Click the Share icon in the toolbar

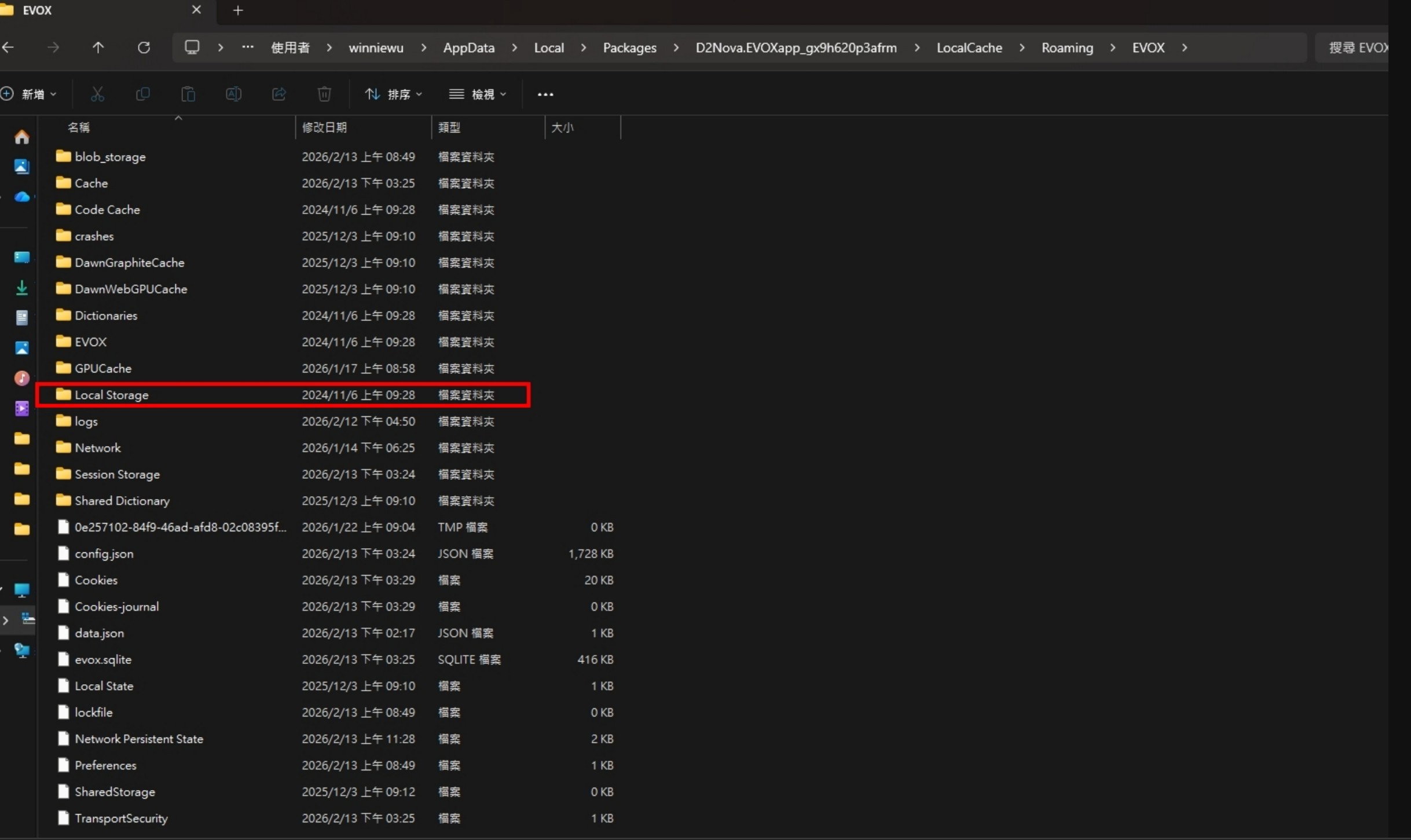click(279, 94)
